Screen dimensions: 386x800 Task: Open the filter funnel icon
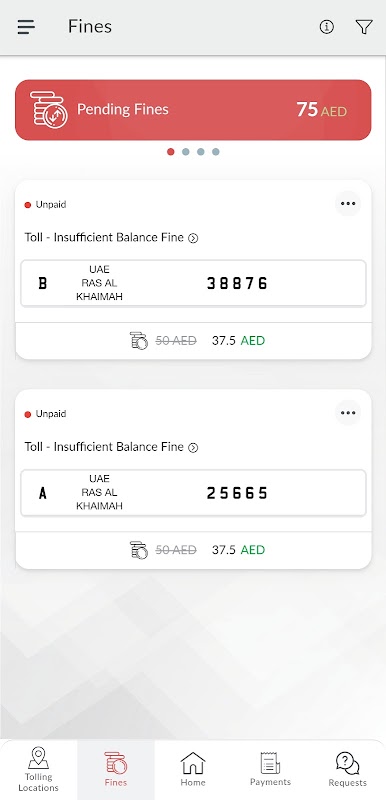tap(364, 27)
